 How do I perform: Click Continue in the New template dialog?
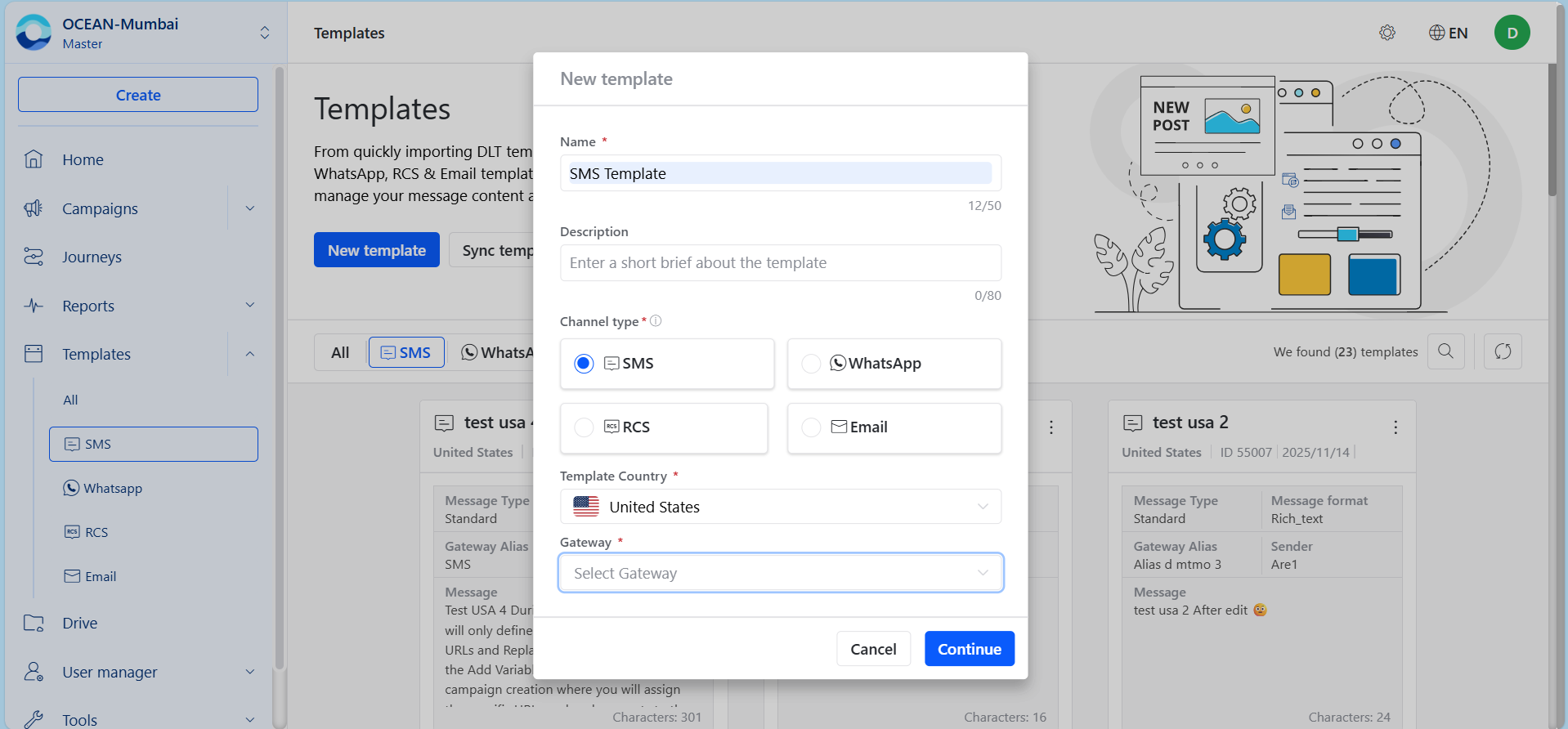[970, 649]
